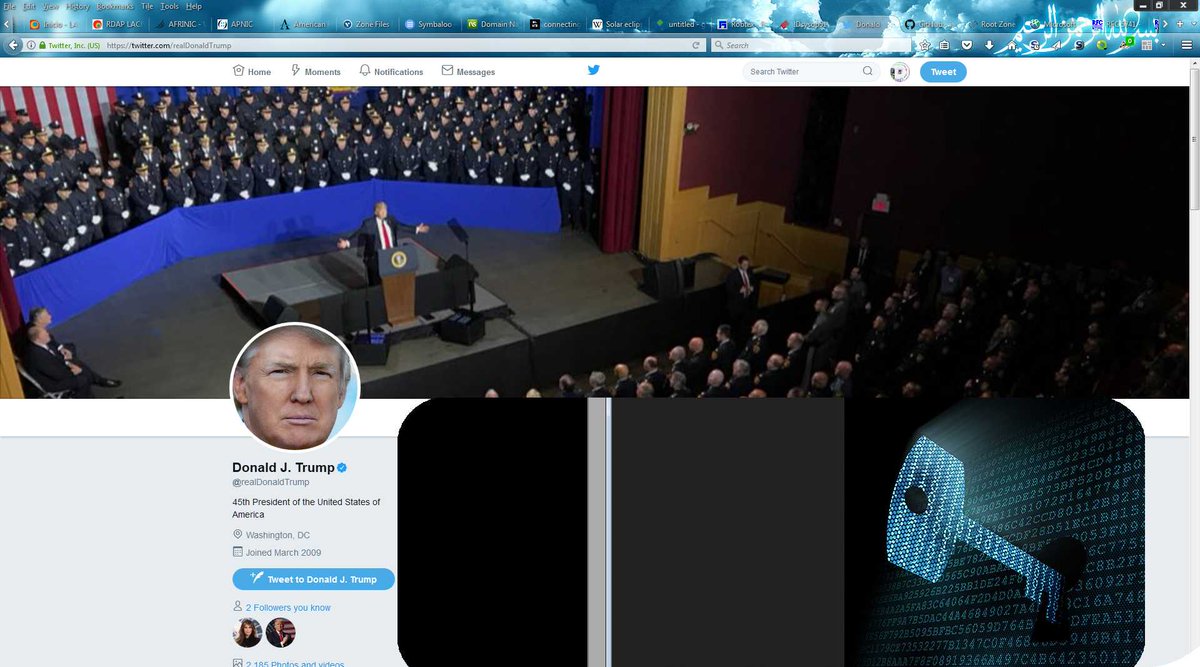
Task: Open the History menu
Action: click(x=78, y=6)
